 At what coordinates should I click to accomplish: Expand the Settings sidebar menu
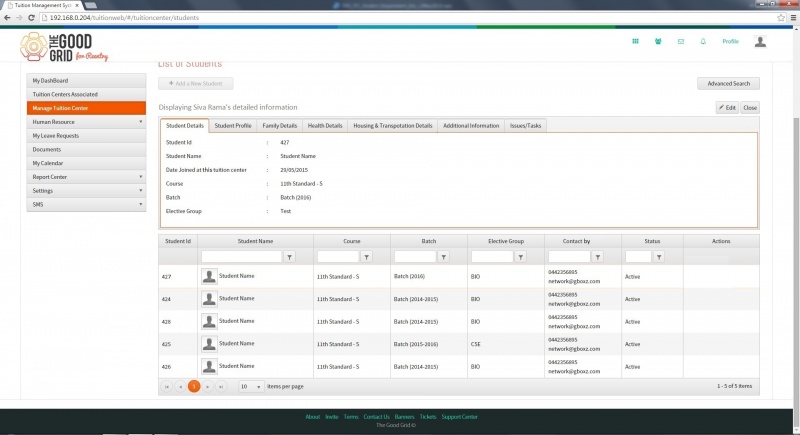click(x=86, y=191)
